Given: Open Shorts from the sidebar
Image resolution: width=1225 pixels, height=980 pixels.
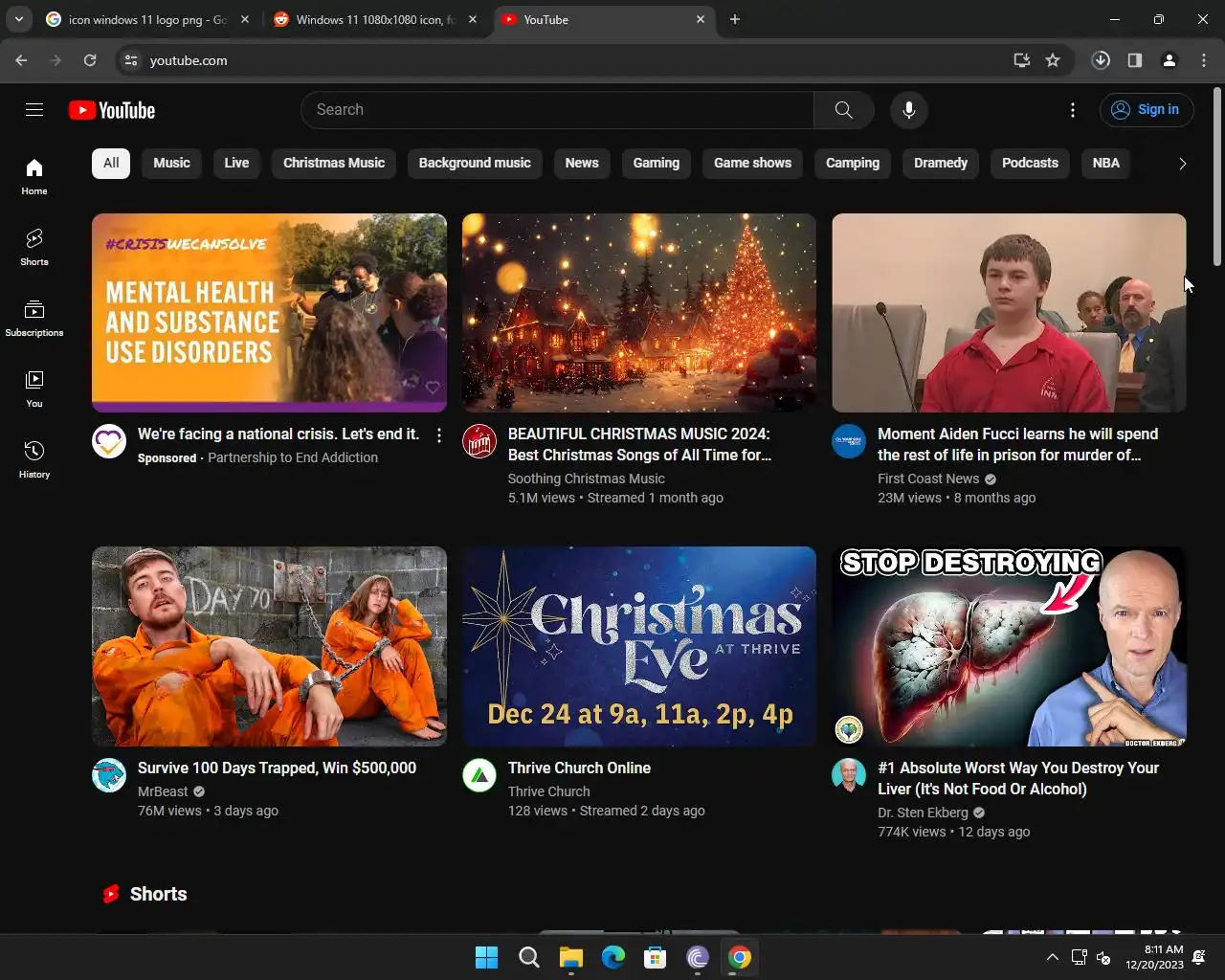Looking at the screenshot, I should coord(34,248).
